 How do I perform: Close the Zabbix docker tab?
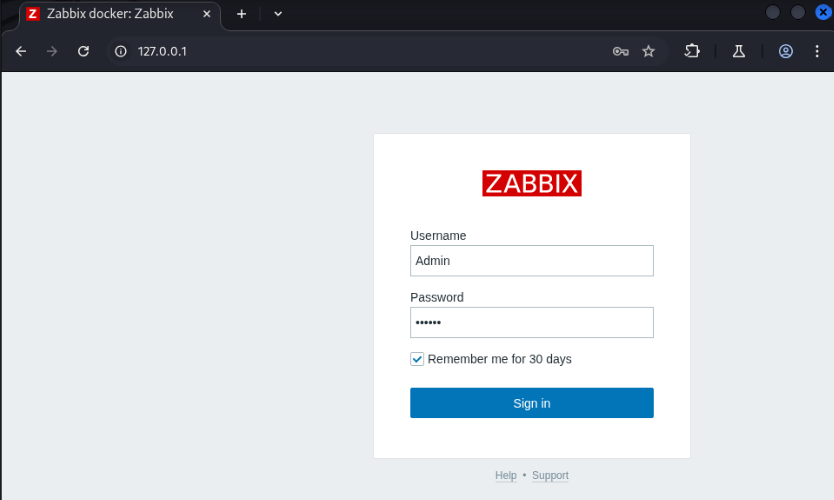pos(207,14)
